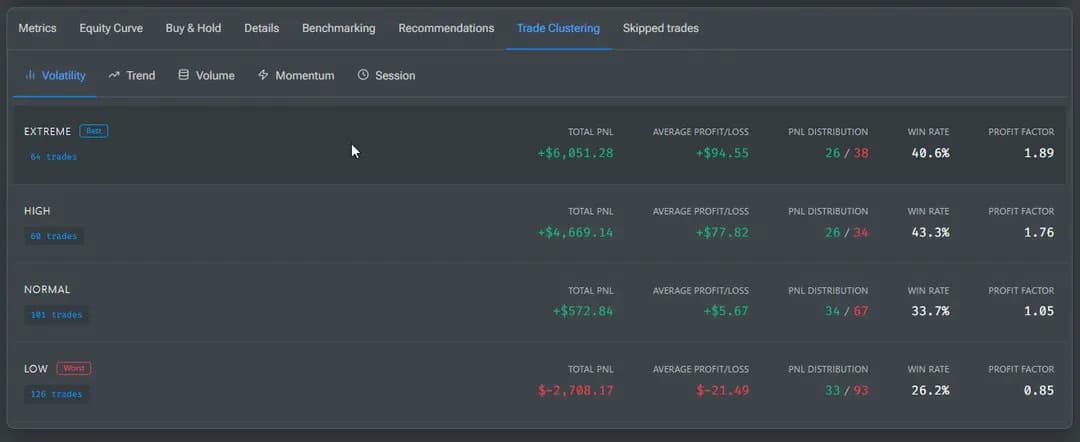This screenshot has height=442, width=1080.
Task: Click the Volume database icon
Action: click(x=183, y=75)
